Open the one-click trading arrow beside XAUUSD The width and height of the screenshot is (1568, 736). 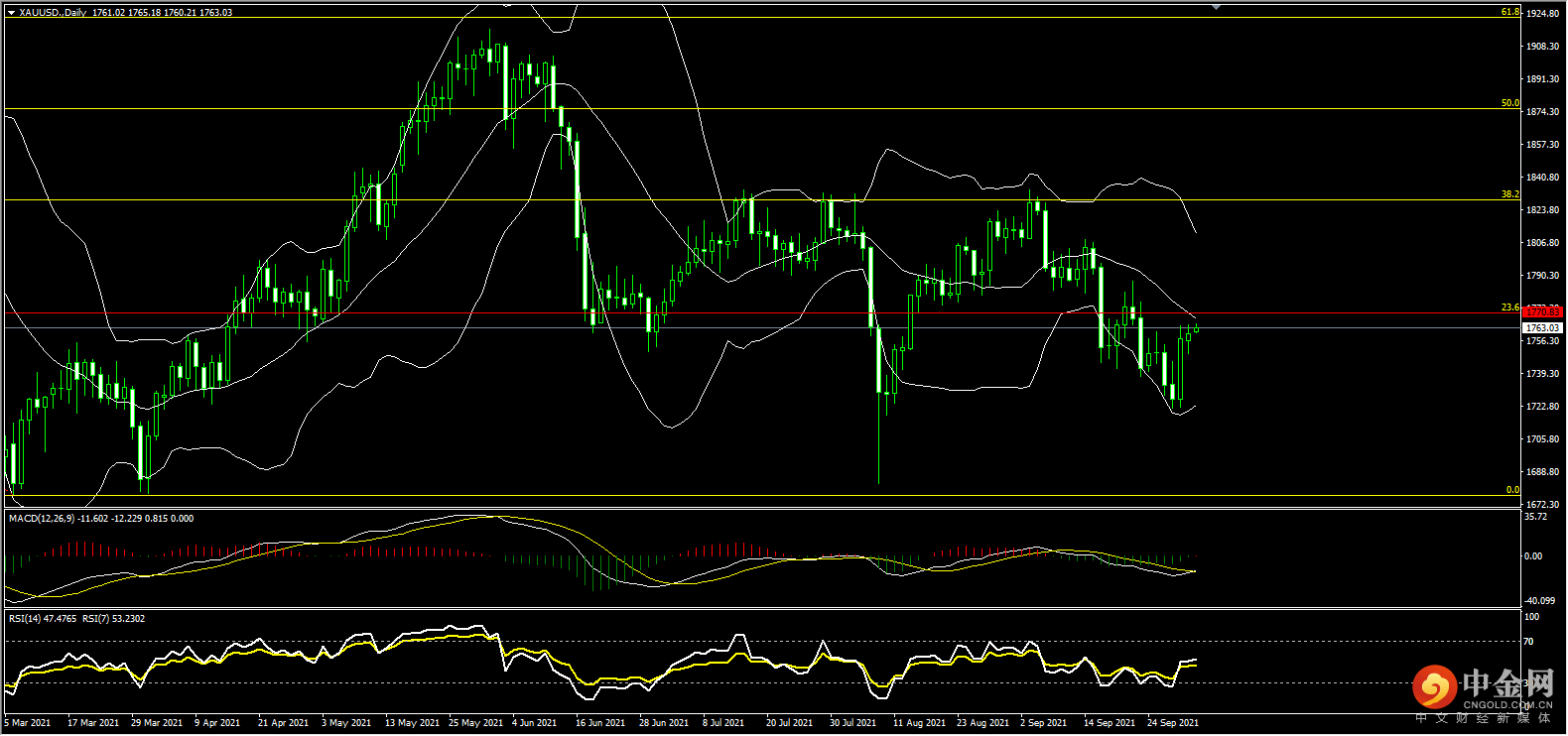pos(11,13)
